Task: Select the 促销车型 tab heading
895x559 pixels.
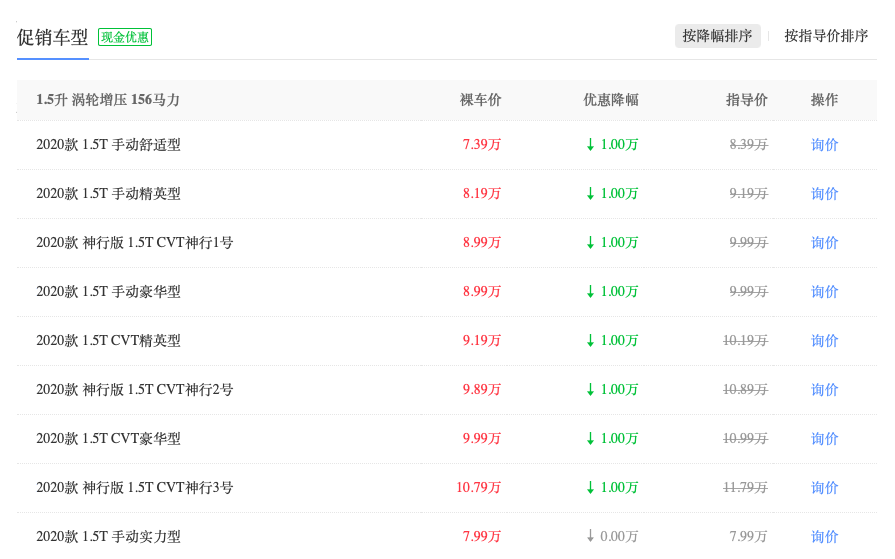Action: click(x=52, y=37)
